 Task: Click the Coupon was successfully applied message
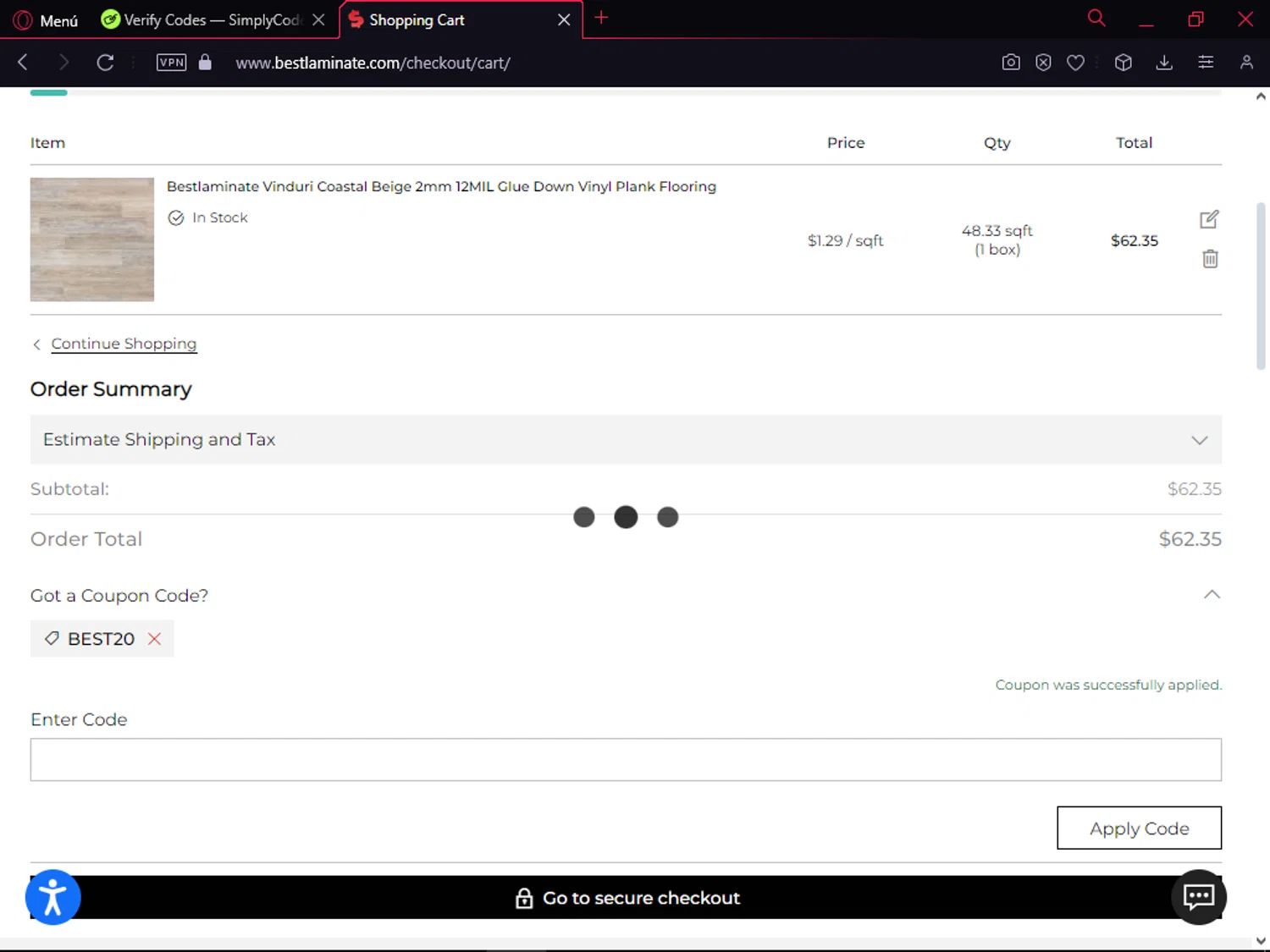[x=1108, y=685]
